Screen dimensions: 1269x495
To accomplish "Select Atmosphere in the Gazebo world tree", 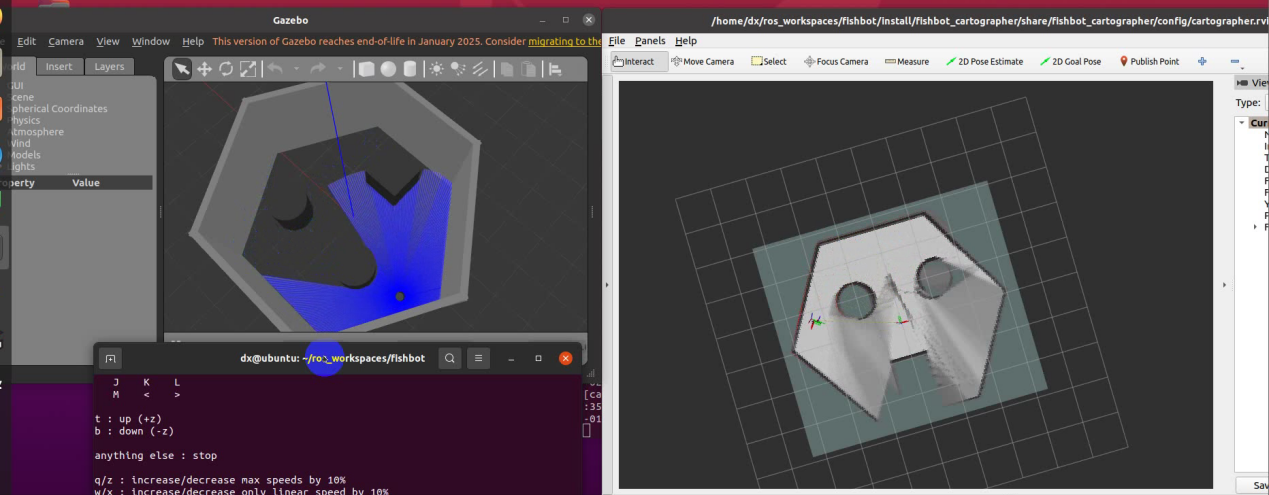I will point(36,132).
